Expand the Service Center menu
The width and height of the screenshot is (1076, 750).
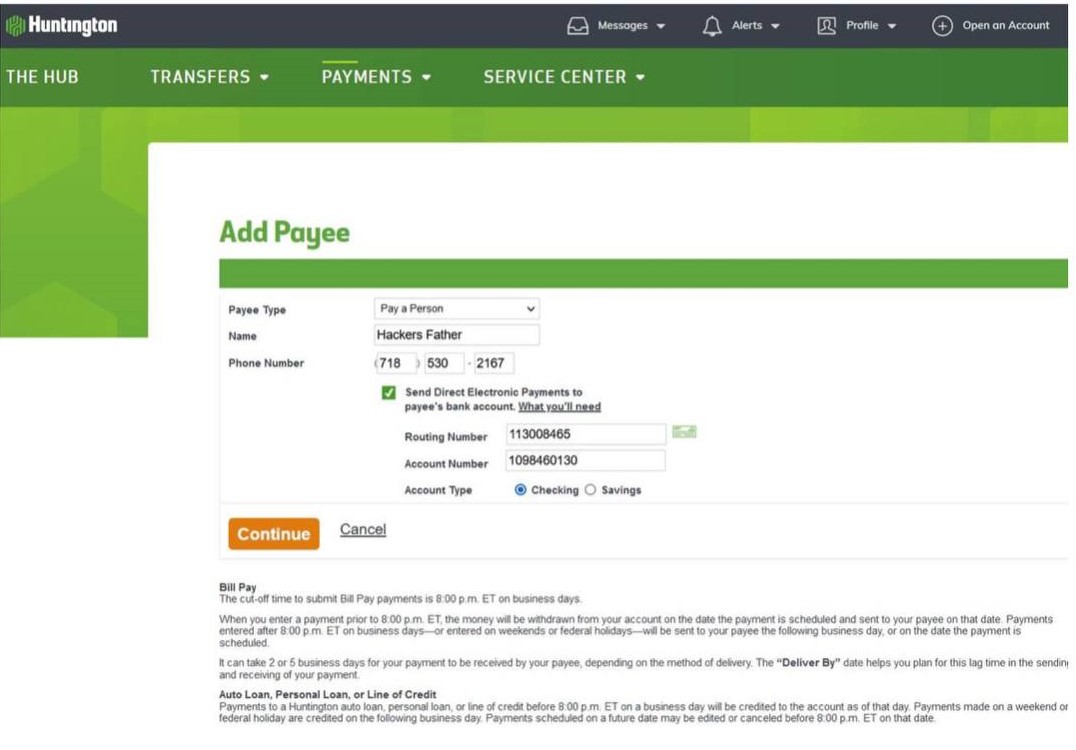coord(564,77)
